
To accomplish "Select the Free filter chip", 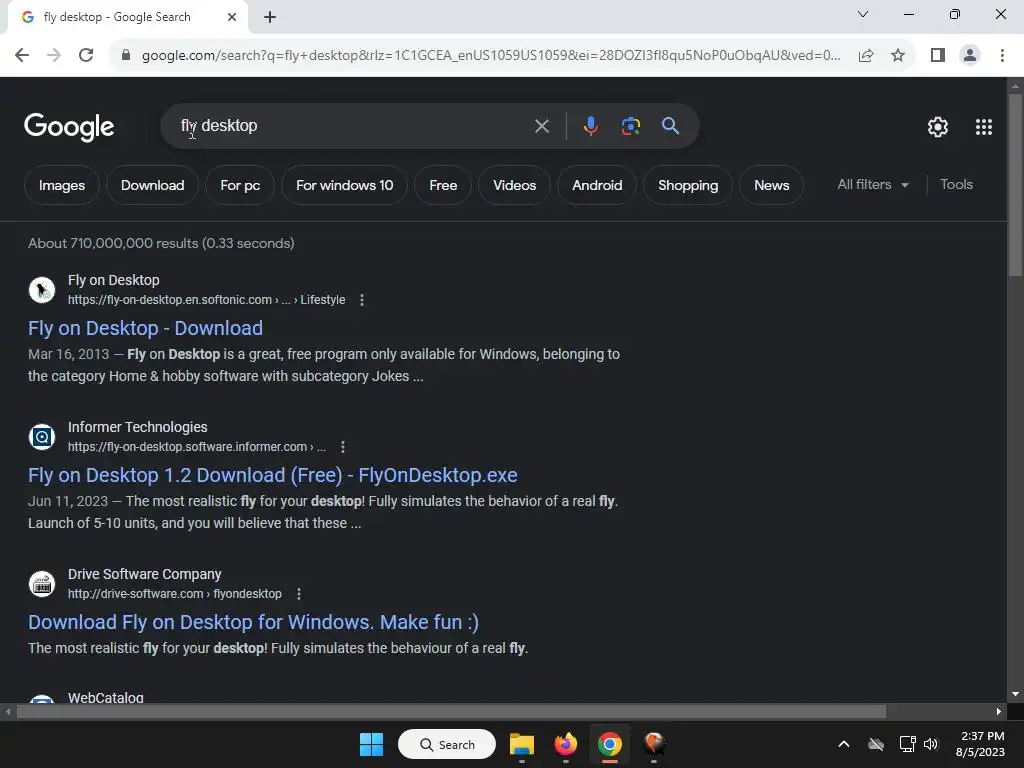I will coord(443,185).
